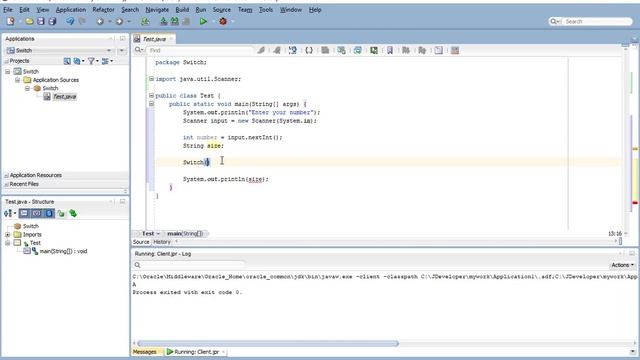Open the Window menu
This screenshot has width=640, height=360.
tap(291, 9)
